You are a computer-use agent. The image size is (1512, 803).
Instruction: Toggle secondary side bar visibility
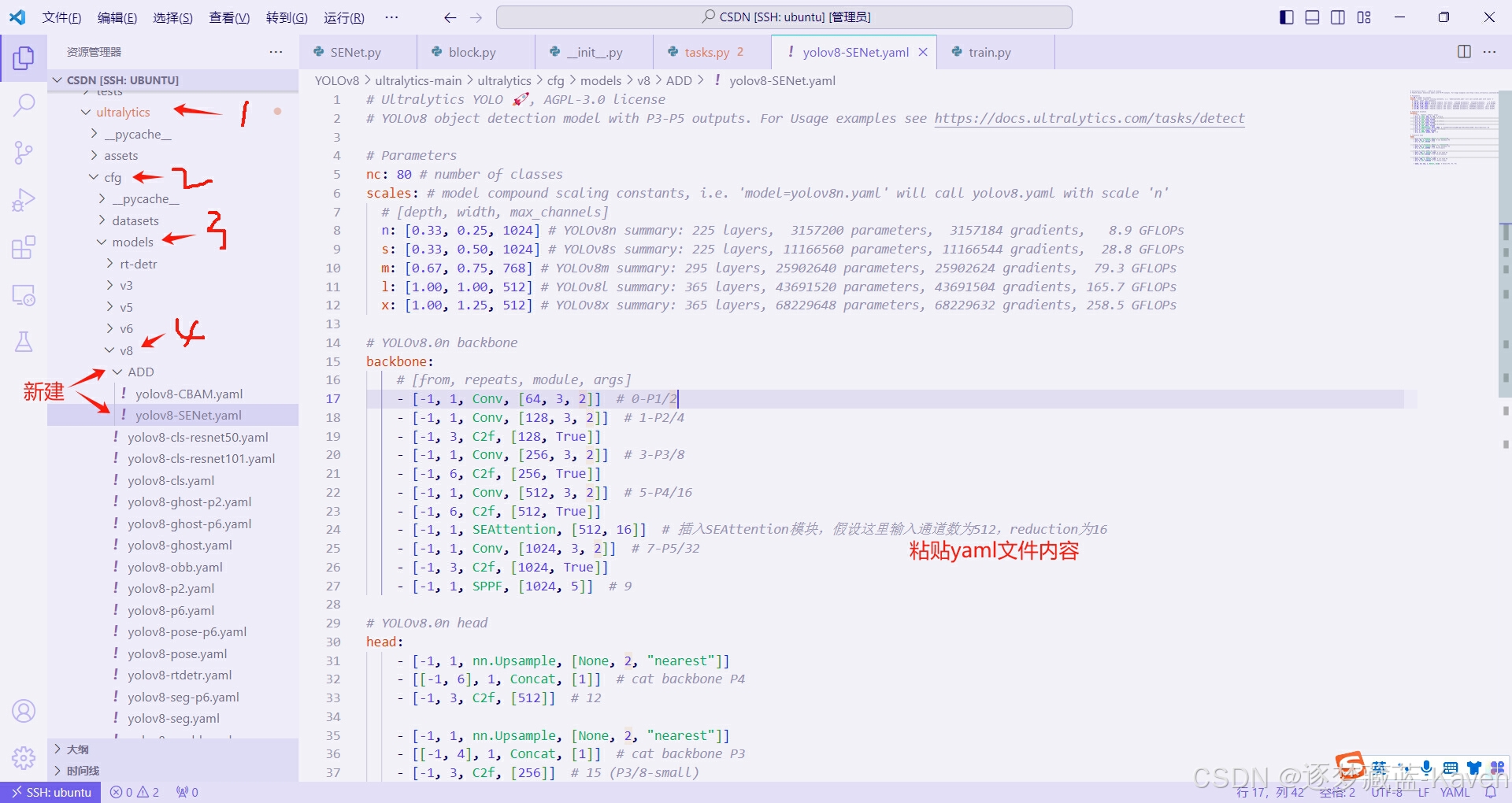click(x=1338, y=17)
